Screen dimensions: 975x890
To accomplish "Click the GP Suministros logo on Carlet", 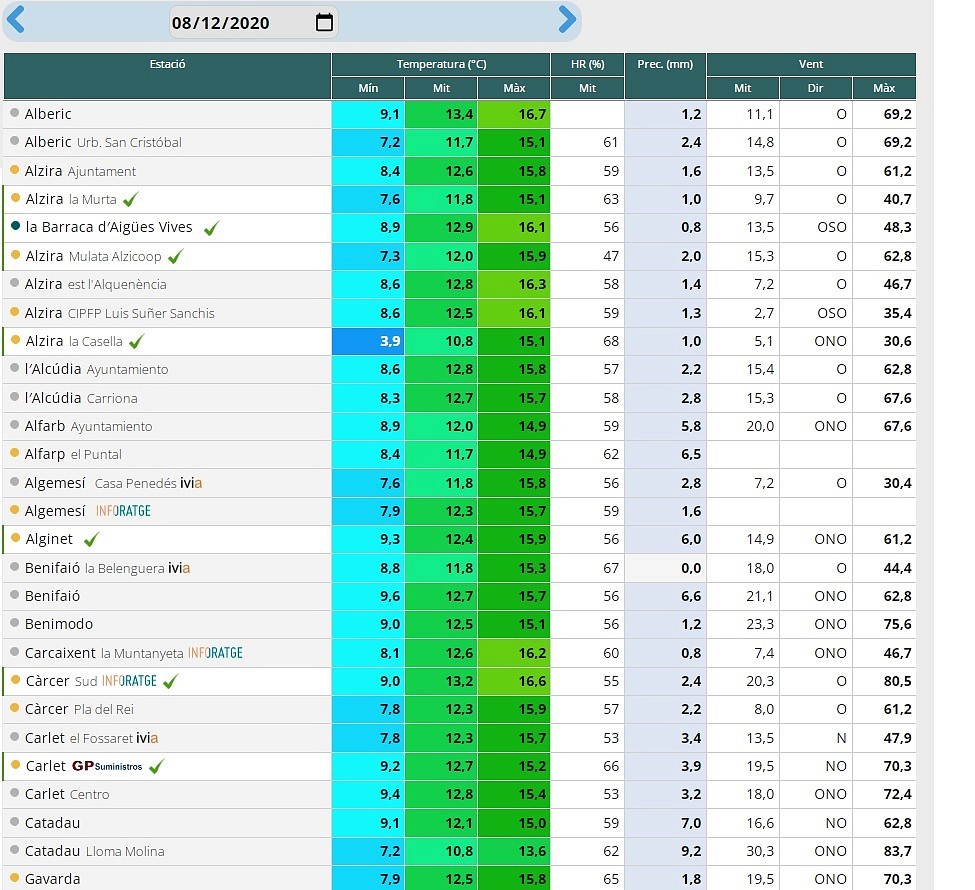I will coord(107,766).
